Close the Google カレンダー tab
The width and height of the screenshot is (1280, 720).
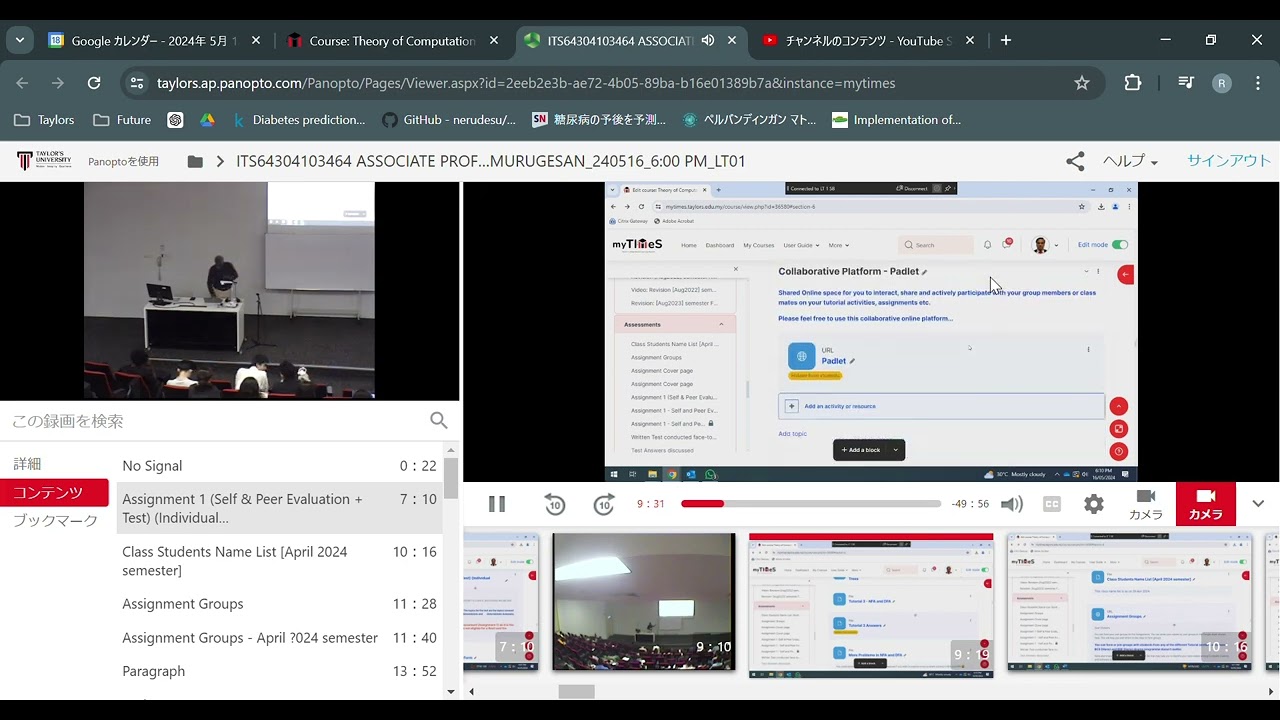[256, 41]
